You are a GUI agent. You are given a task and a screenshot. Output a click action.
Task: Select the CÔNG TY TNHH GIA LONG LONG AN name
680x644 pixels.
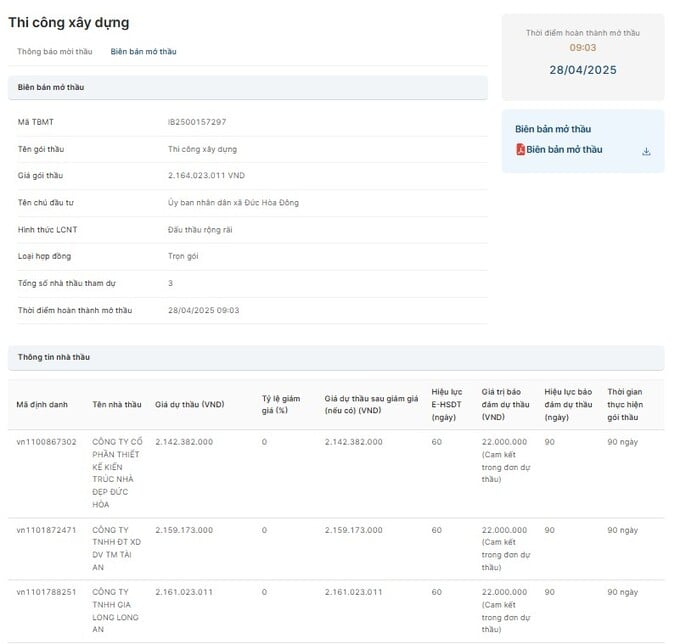point(115,611)
